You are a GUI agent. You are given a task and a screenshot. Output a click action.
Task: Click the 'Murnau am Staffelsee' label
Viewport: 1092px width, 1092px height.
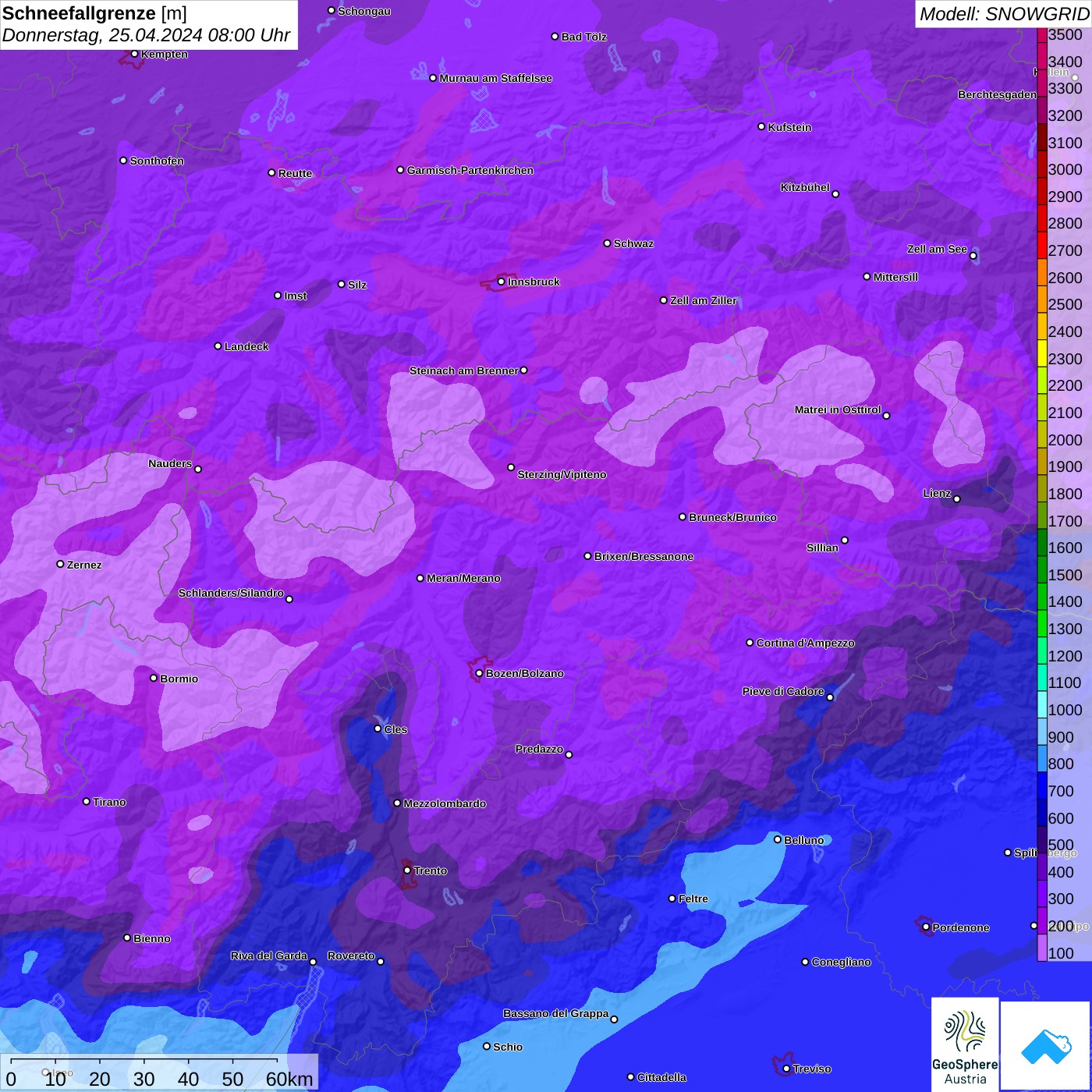click(496, 78)
